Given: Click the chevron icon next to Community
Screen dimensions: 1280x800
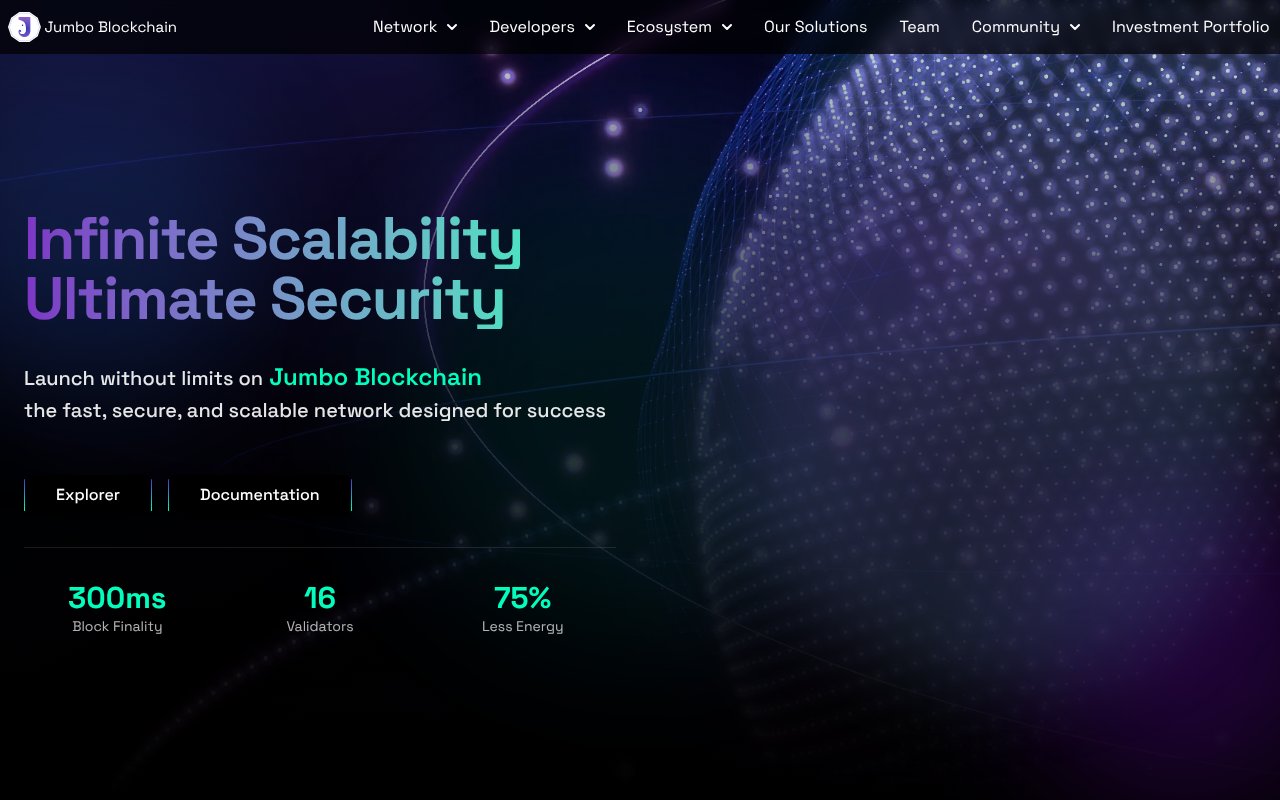Looking at the screenshot, I should pyautogui.click(x=1075, y=27).
